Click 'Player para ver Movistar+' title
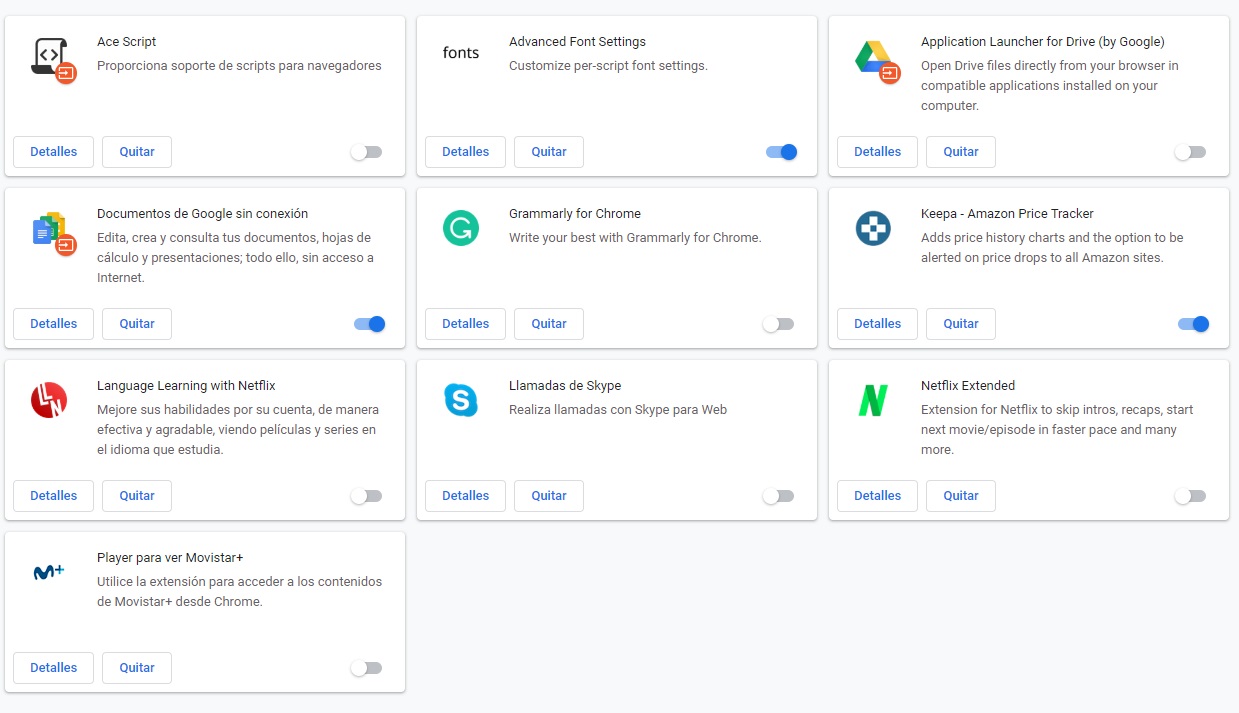This screenshot has width=1239, height=713. (170, 558)
